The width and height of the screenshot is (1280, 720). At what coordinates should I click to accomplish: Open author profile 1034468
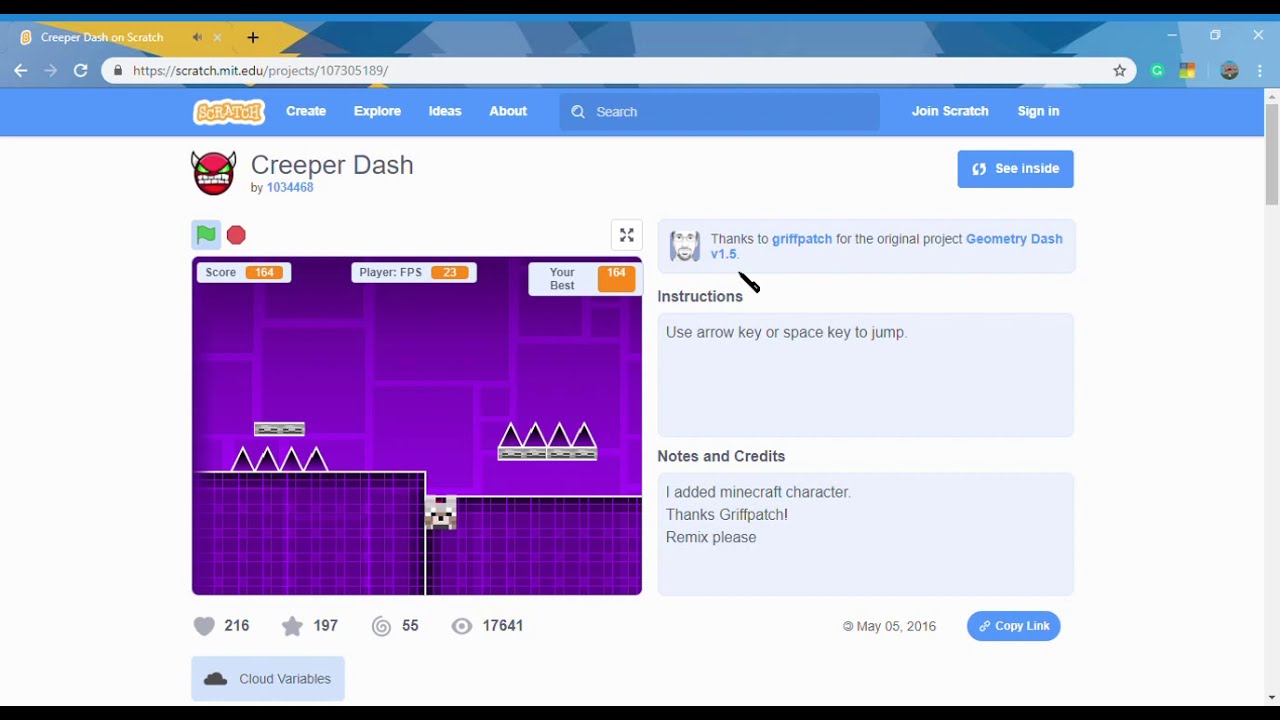290,187
